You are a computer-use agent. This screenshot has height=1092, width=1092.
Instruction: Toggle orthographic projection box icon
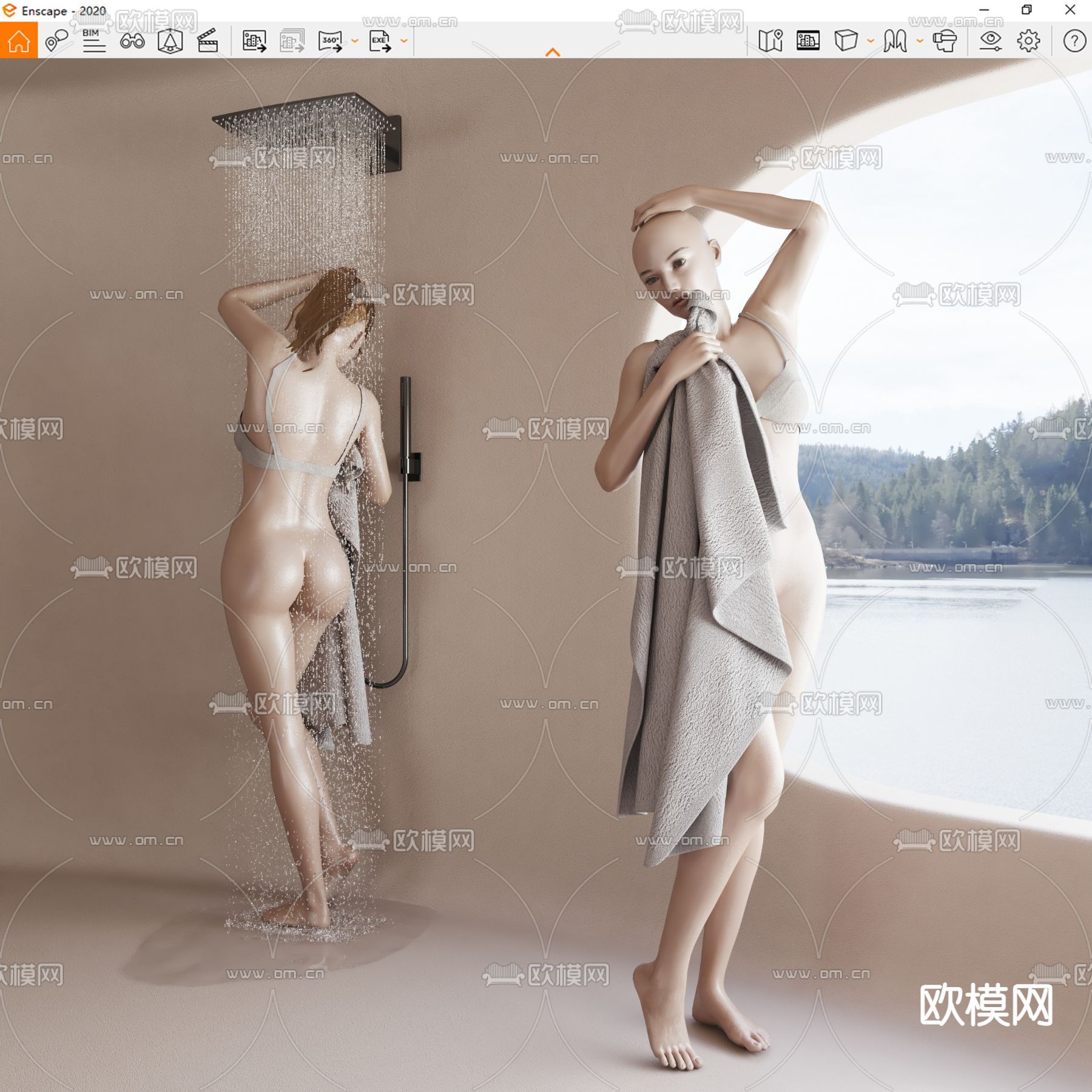click(x=847, y=41)
